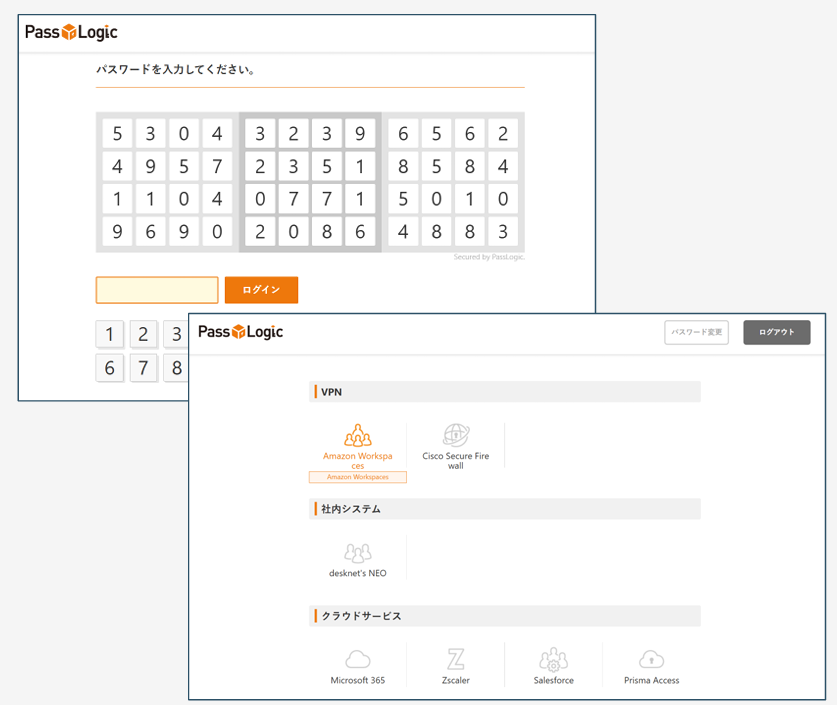This screenshot has width=837, height=705.
Task: Click keypad button 1 in login window
Action: [x=109, y=334]
